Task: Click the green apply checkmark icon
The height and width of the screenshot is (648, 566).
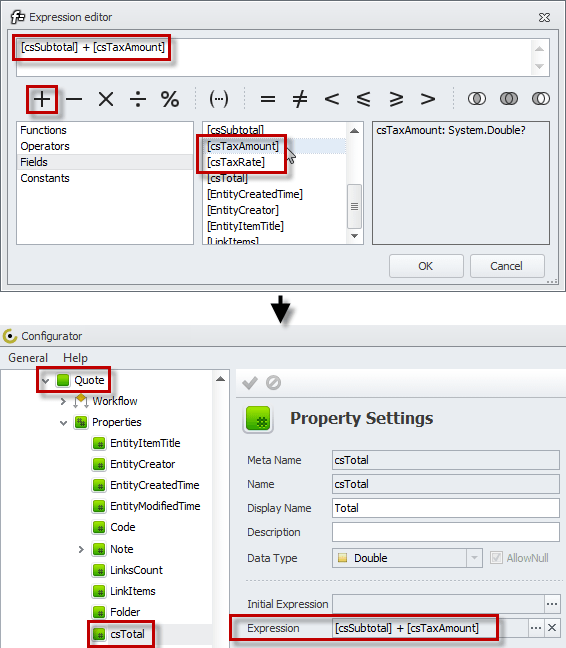Action: [250, 383]
